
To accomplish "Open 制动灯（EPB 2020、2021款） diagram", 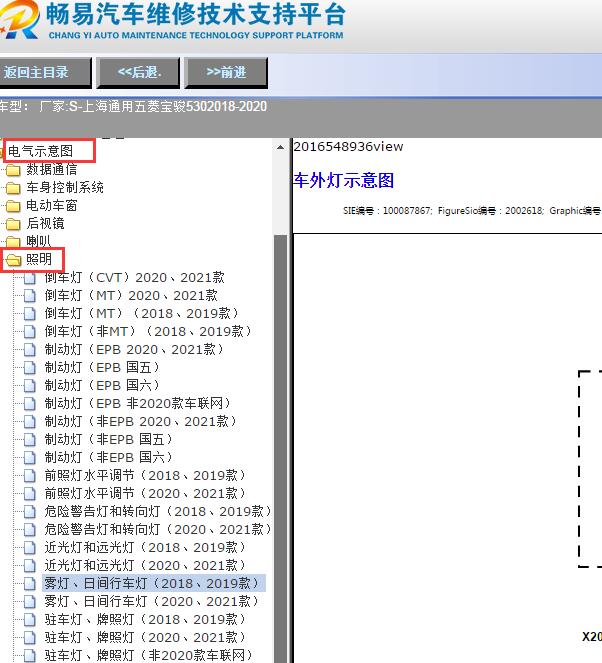I will coord(134,349).
